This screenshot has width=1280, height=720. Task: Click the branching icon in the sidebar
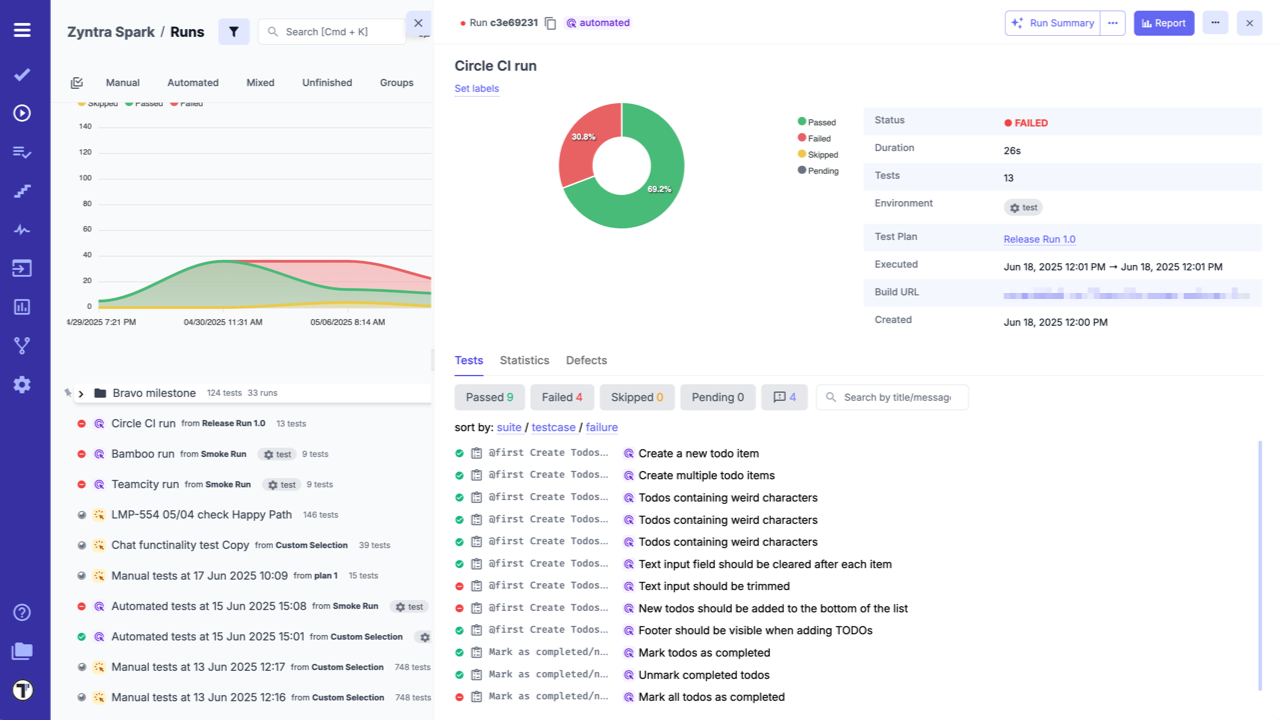(22, 345)
